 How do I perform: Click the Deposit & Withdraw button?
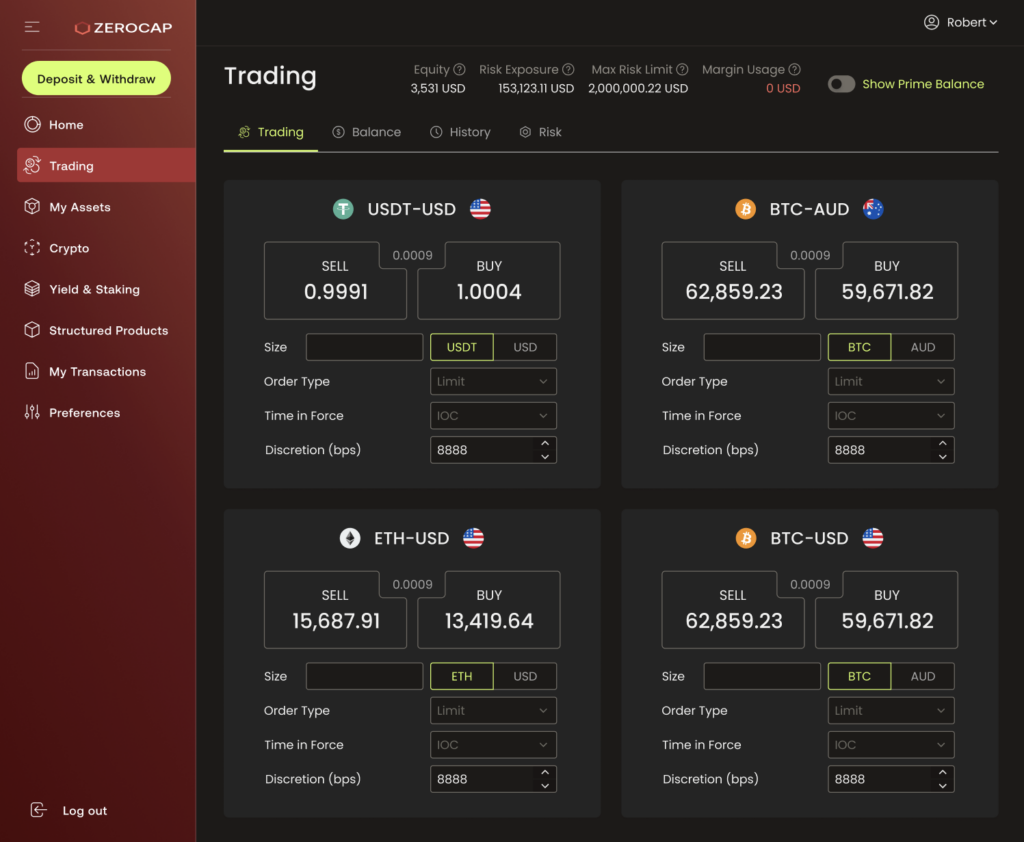coord(95,77)
